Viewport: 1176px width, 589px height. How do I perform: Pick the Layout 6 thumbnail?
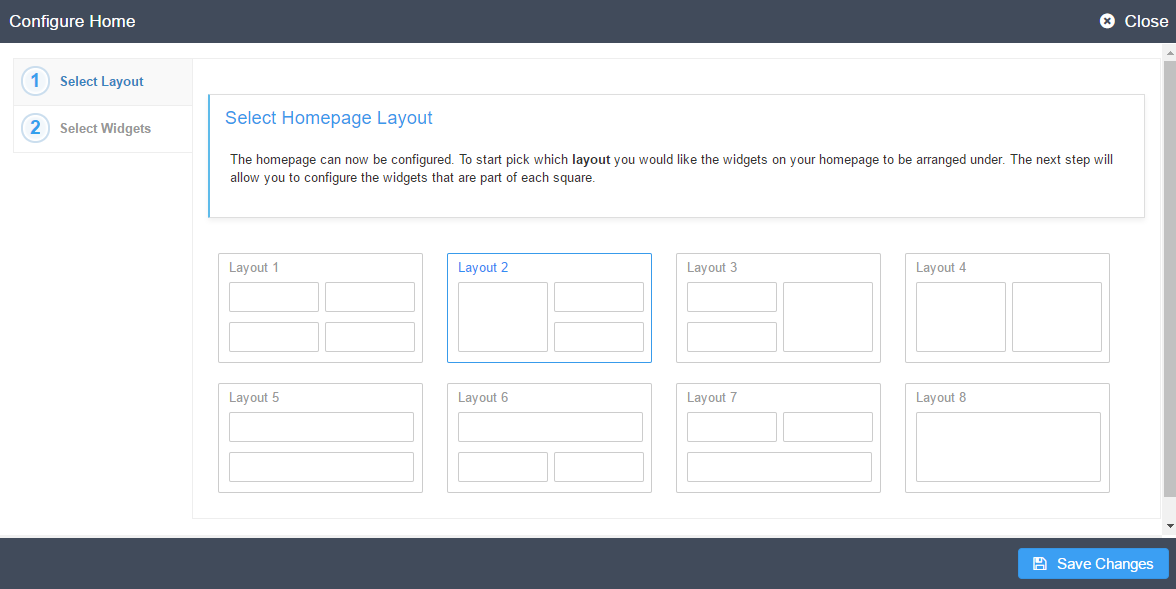[x=549, y=438]
